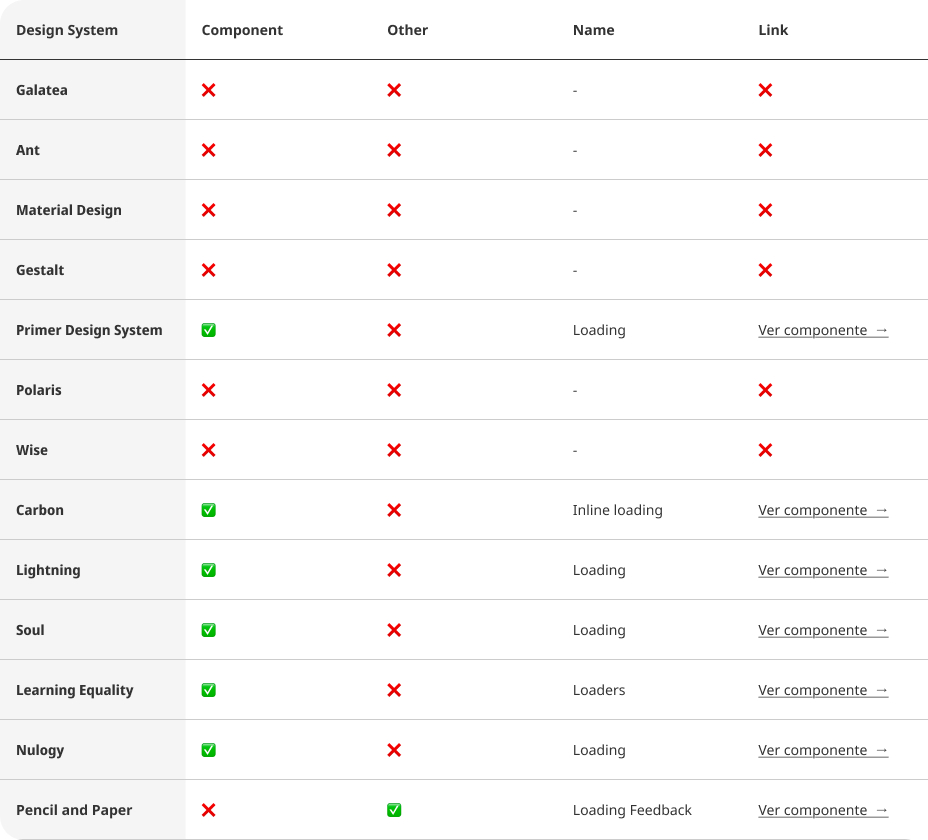Open Carbon's Ver componente link

[x=823, y=510]
